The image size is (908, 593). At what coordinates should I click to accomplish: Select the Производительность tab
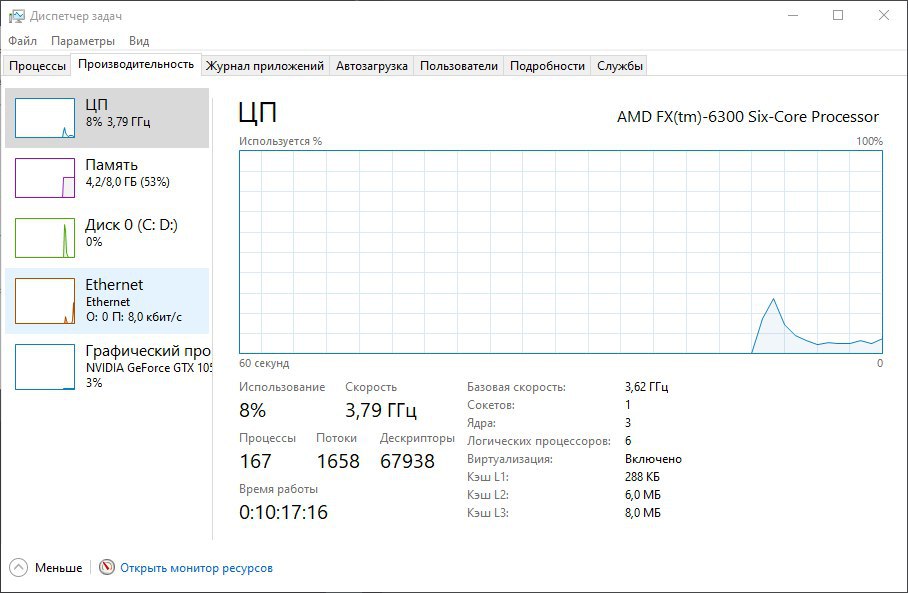click(x=136, y=64)
